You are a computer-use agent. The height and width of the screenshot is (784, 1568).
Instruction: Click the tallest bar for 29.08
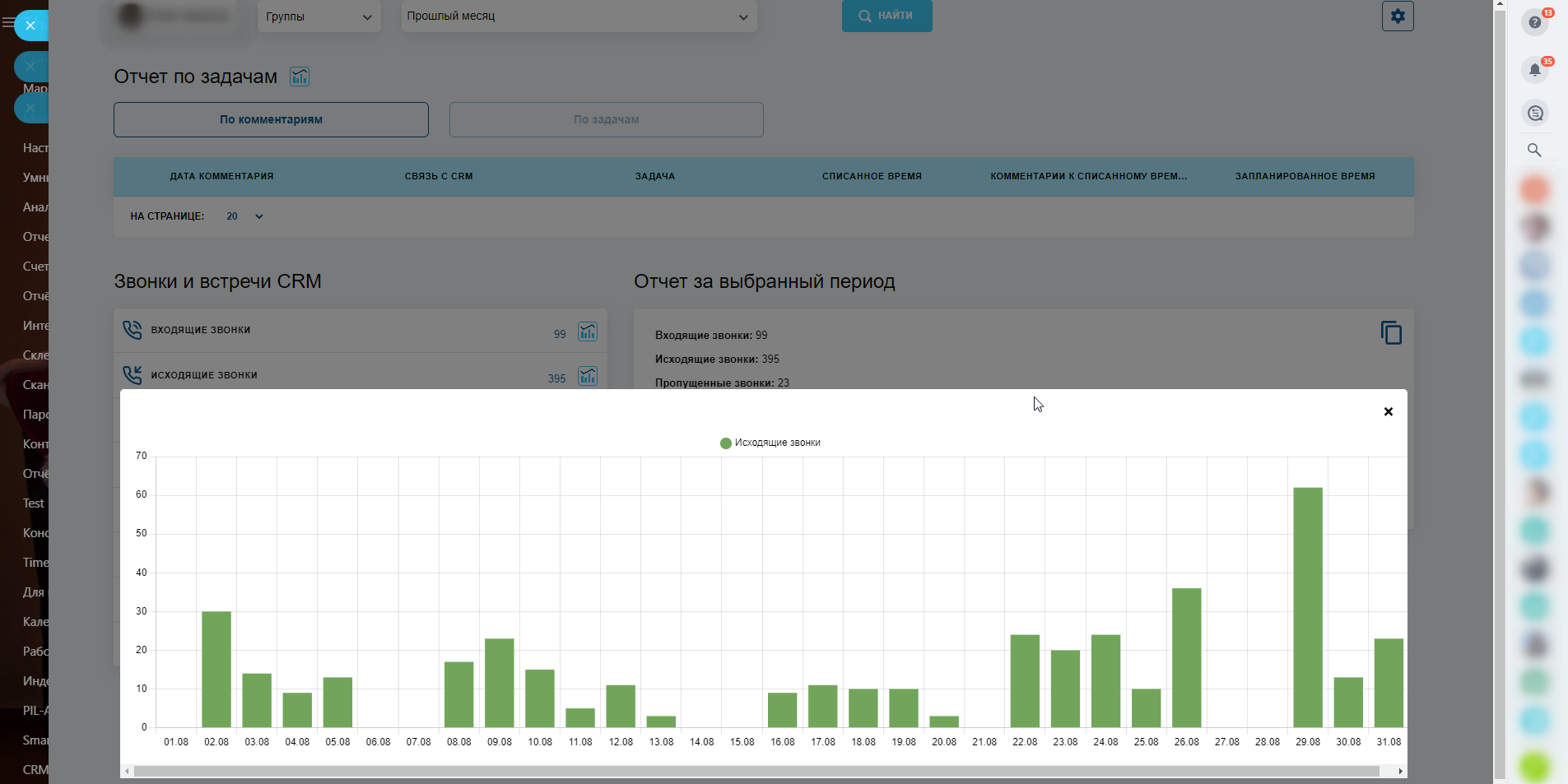click(x=1307, y=607)
